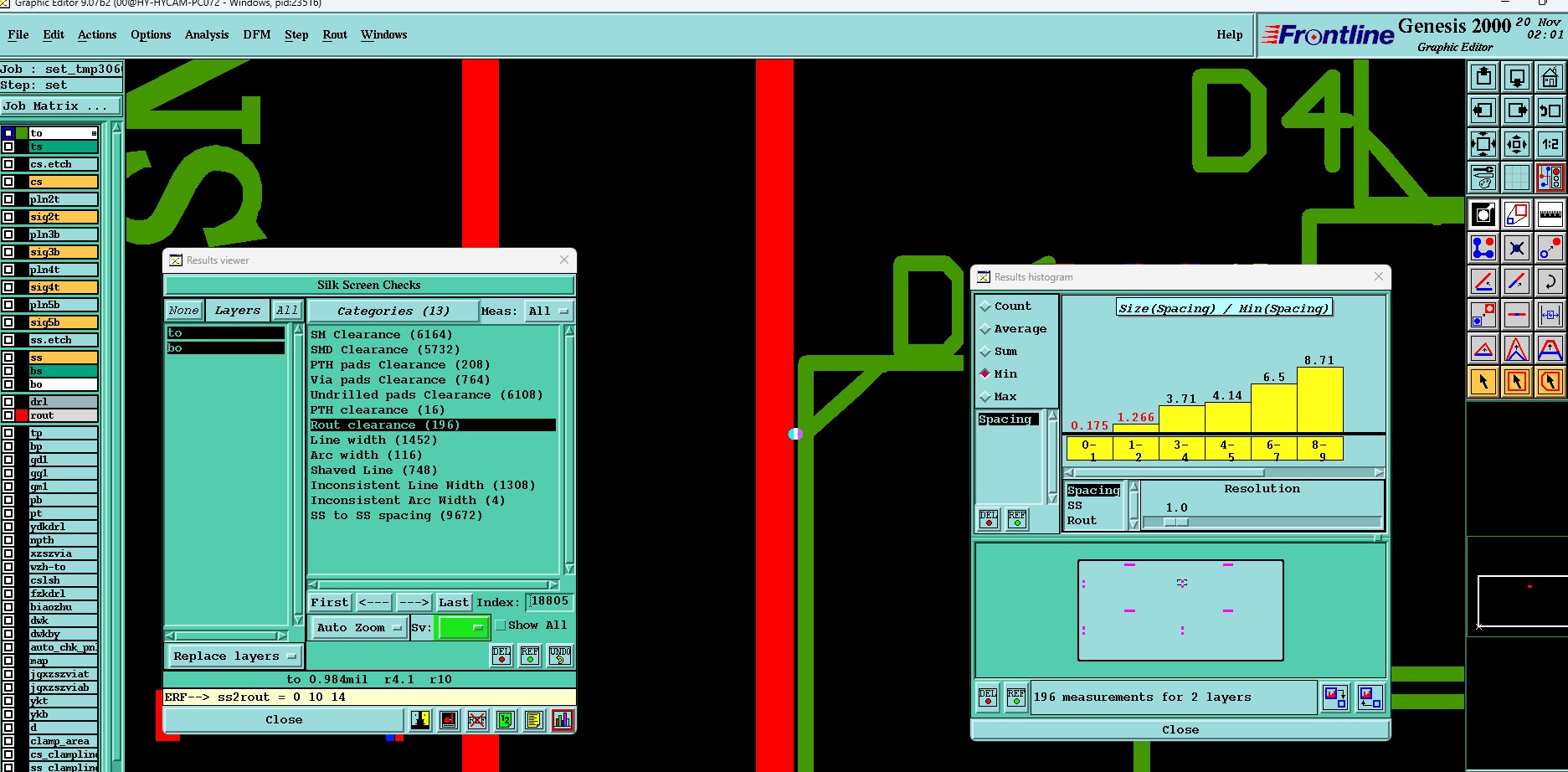Click the pan right icon

[1517, 111]
